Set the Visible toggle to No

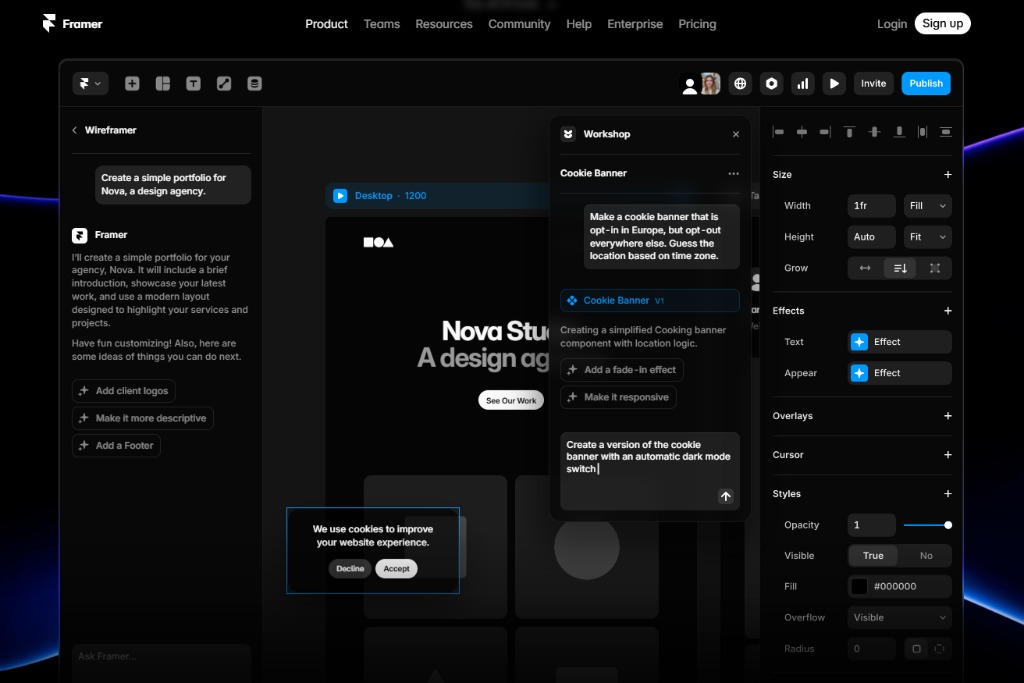click(x=925, y=555)
